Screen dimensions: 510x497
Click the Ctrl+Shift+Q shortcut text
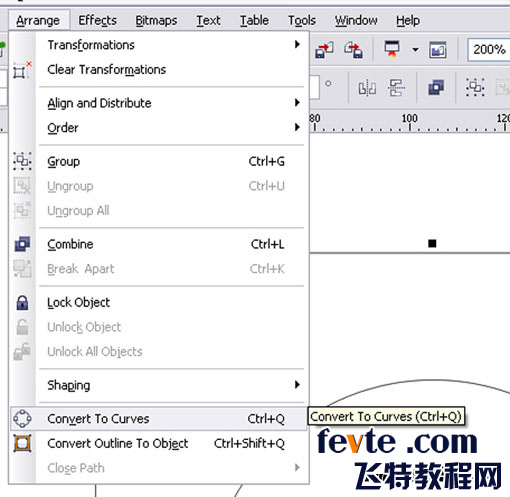(x=249, y=444)
